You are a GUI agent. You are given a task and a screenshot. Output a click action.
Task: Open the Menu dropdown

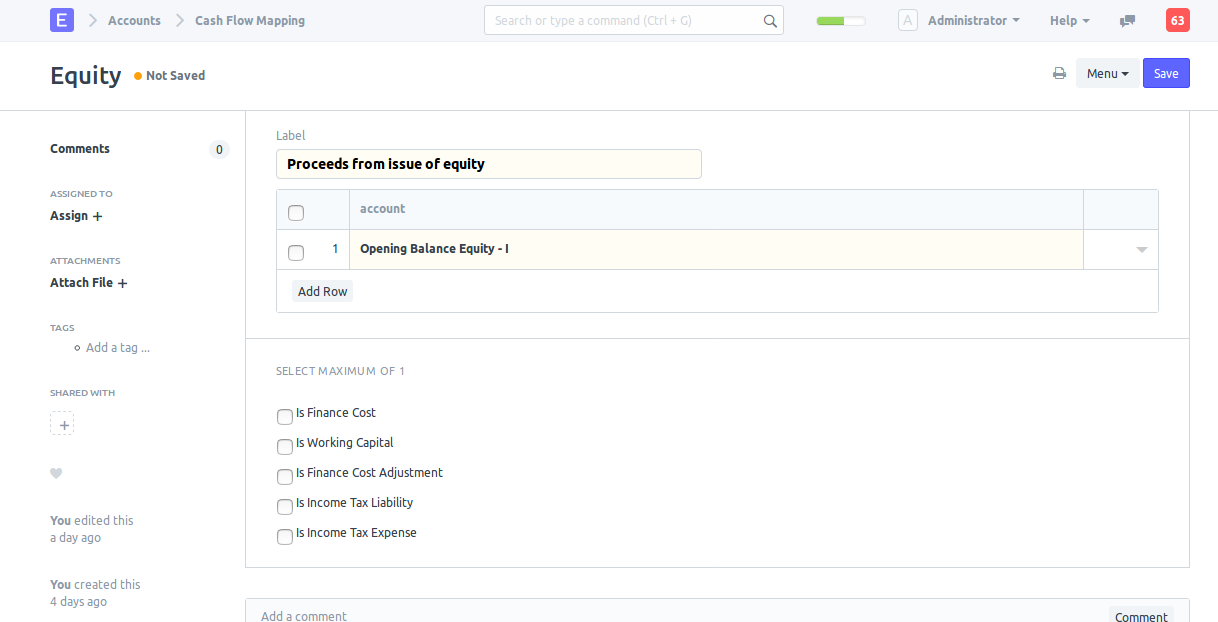tap(1107, 73)
